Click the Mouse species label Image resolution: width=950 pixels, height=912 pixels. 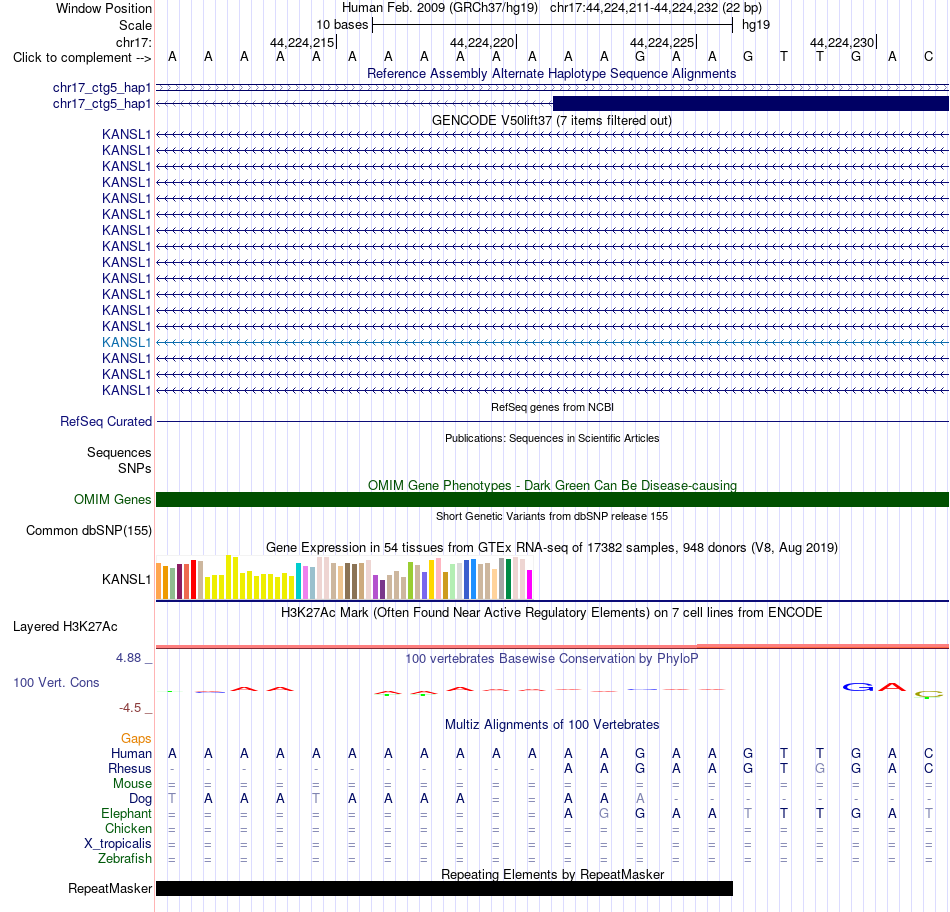tap(132, 784)
